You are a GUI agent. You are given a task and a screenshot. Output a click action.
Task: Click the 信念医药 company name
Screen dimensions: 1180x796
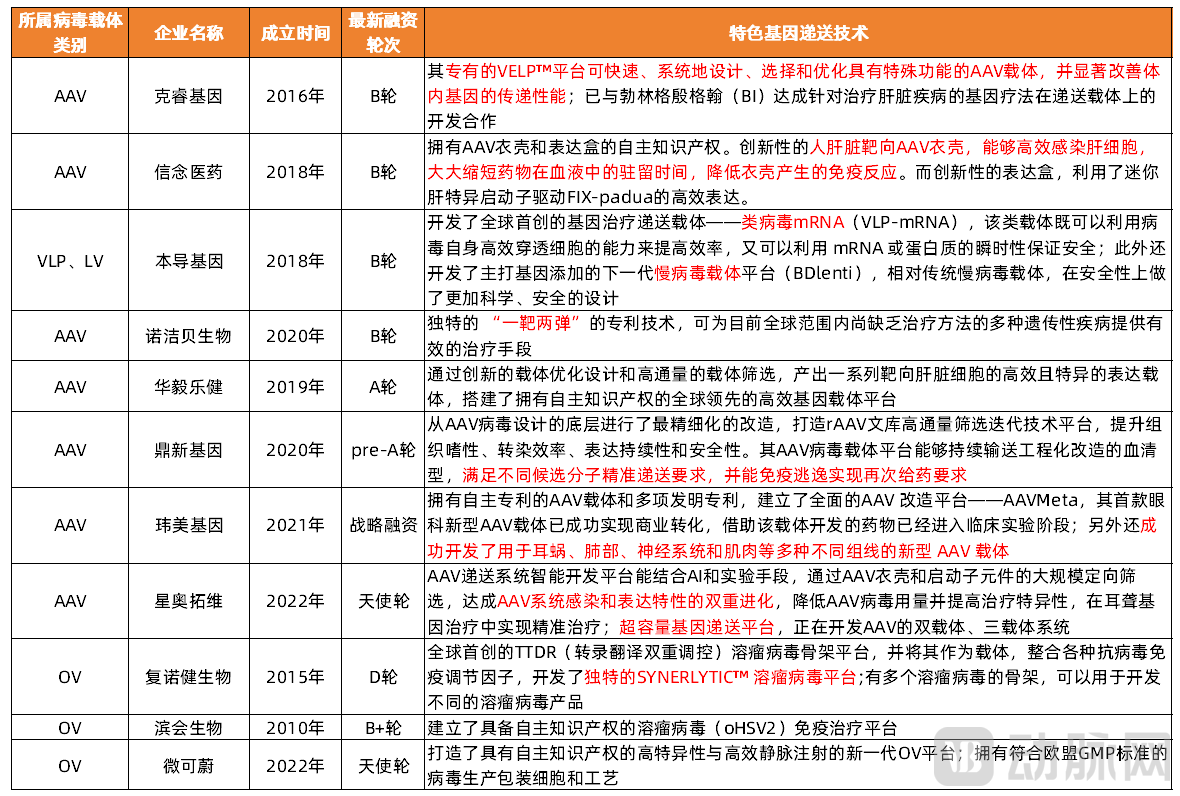[189, 172]
